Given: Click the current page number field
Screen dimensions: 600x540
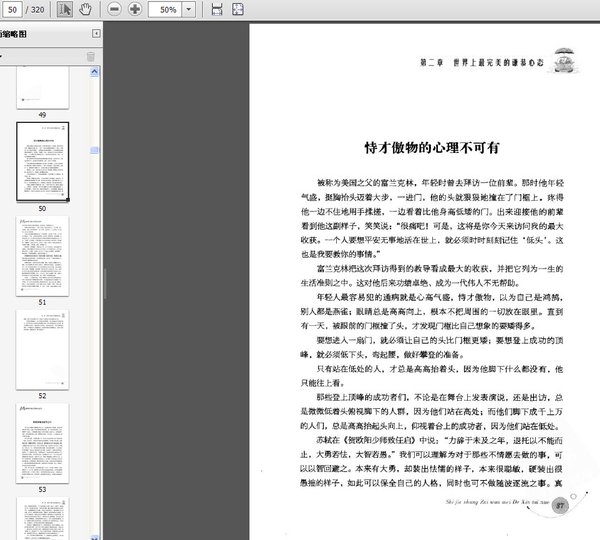Looking at the screenshot, I should pos(12,10).
